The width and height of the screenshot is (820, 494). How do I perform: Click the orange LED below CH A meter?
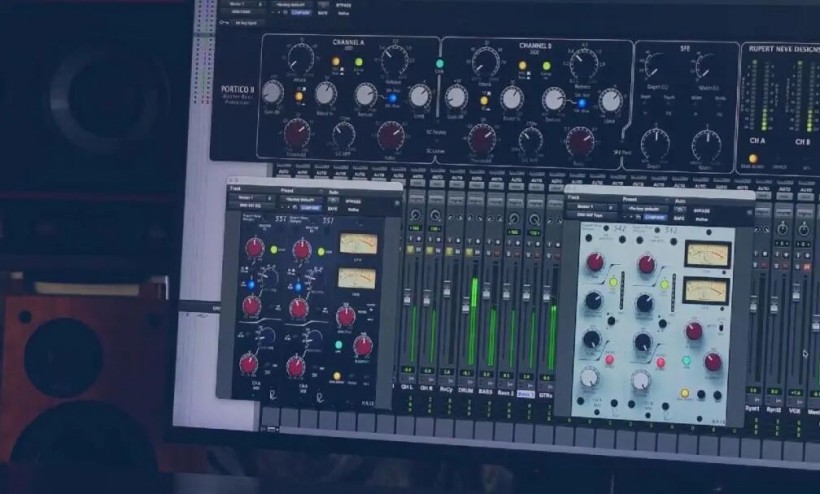pos(753,158)
